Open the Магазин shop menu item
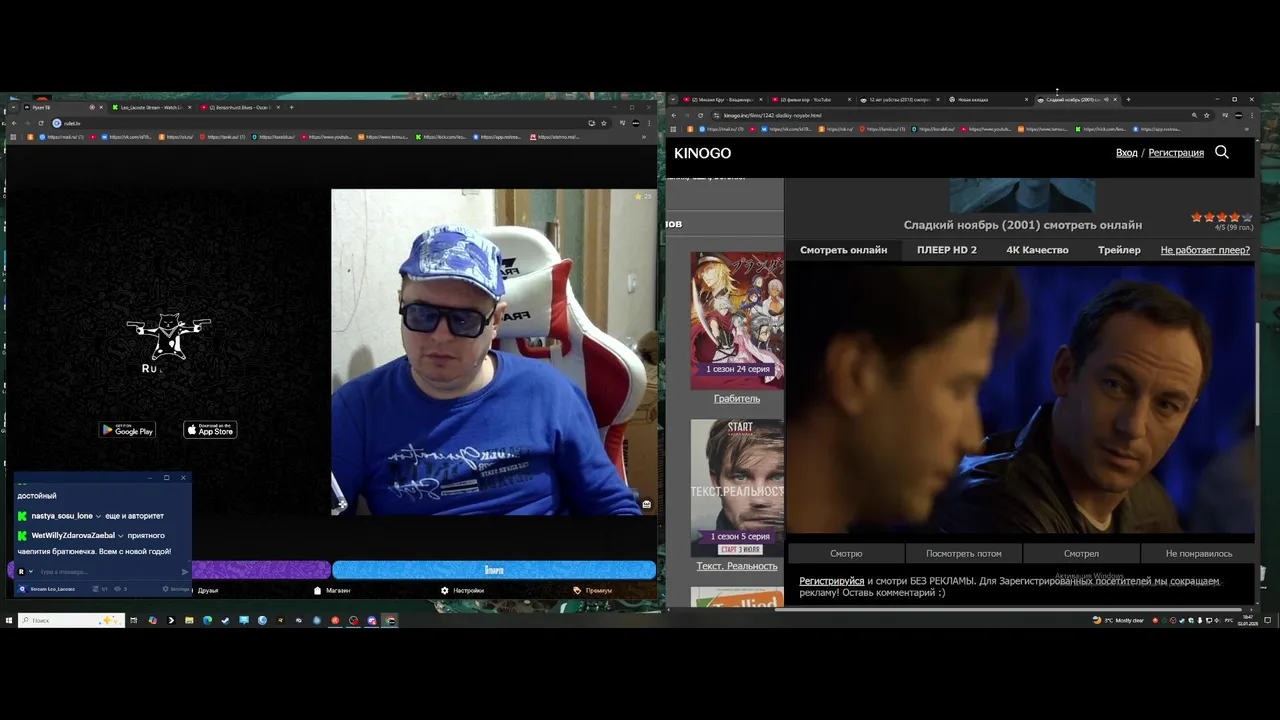The height and width of the screenshot is (720, 1280). [332, 590]
